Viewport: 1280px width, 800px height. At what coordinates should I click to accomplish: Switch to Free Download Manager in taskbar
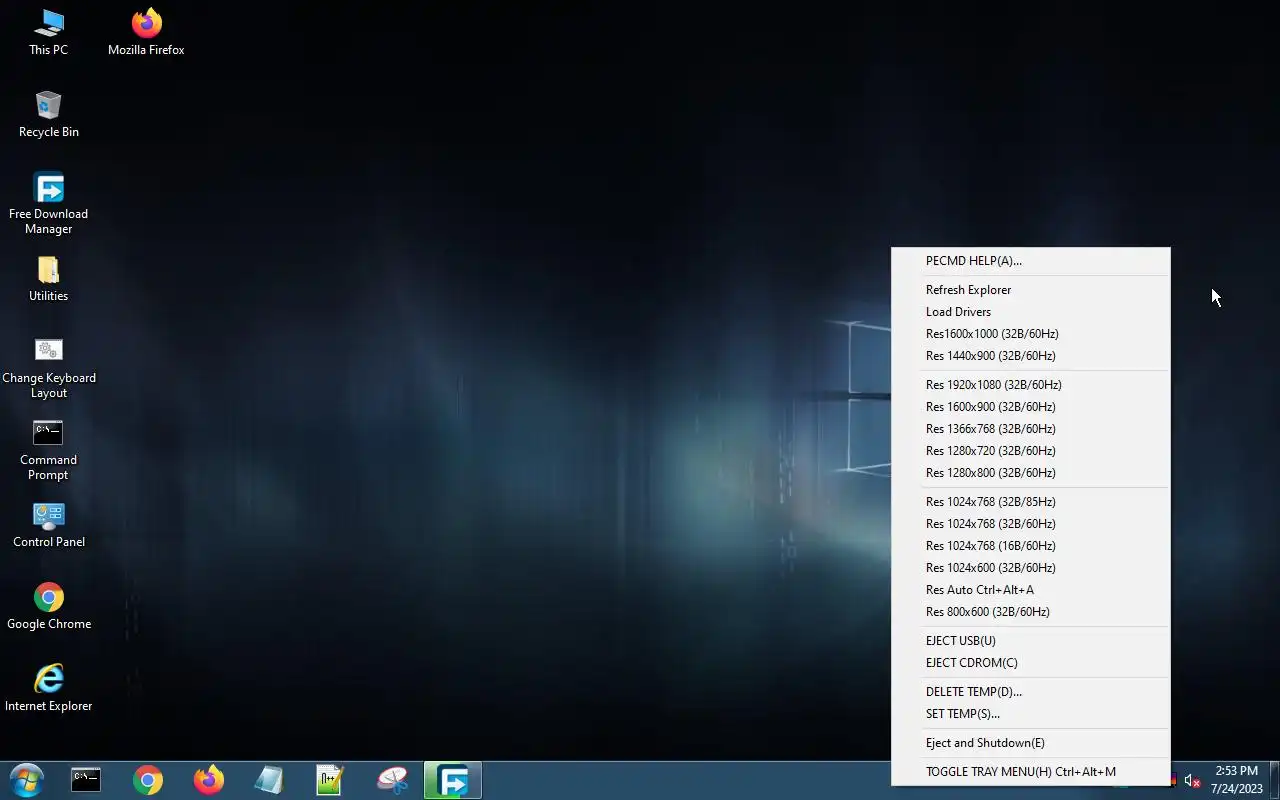(453, 780)
